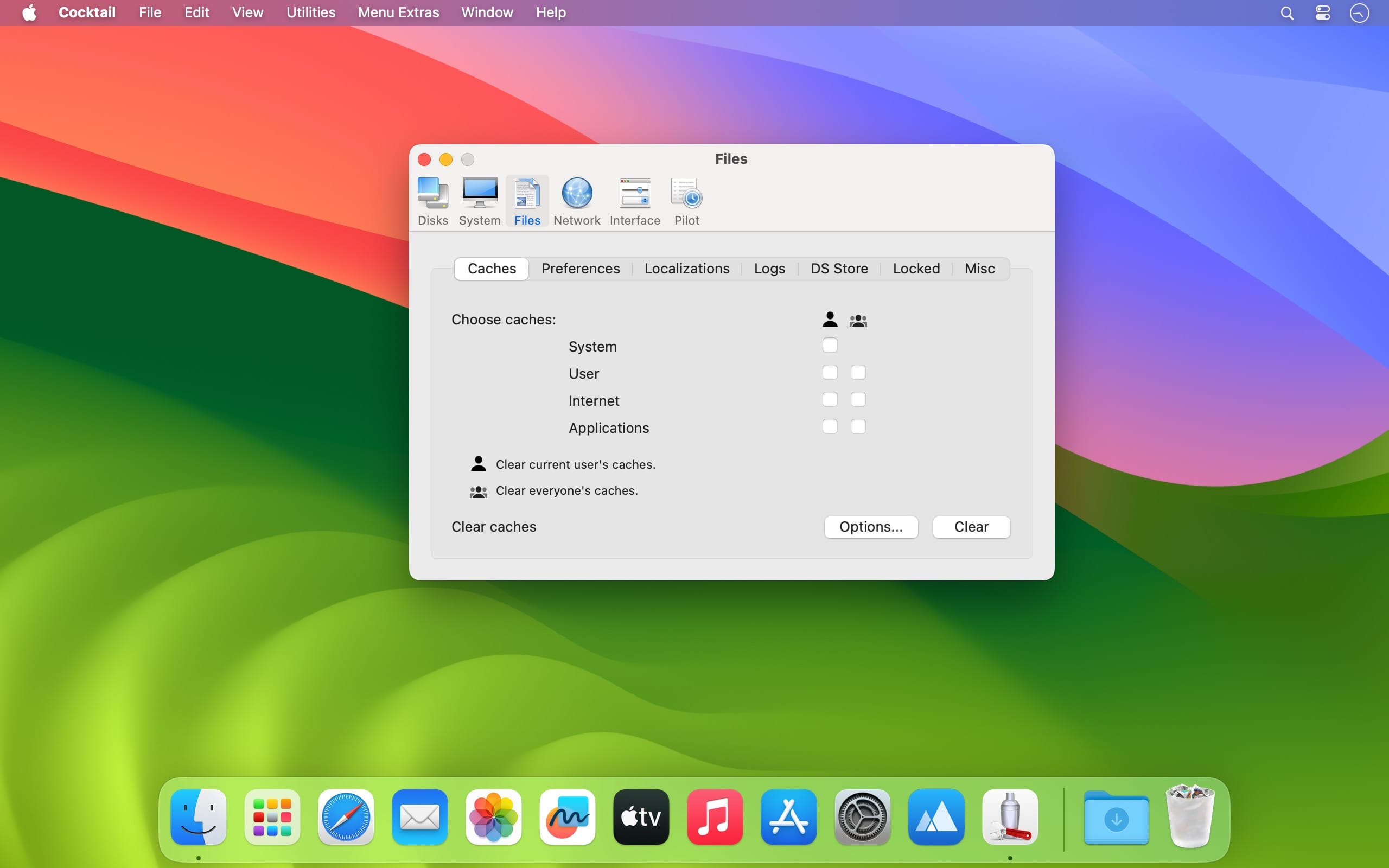Open the Network toolbar section
Image resolution: width=1389 pixels, height=868 pixels.
(577, 201)
